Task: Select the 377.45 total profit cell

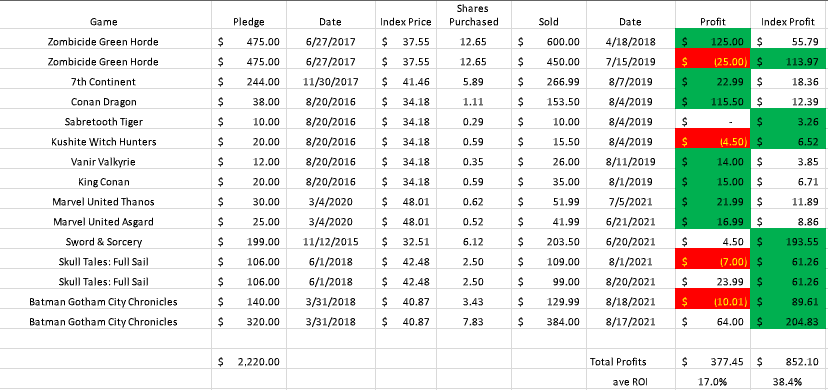Action: click(713, 362)
